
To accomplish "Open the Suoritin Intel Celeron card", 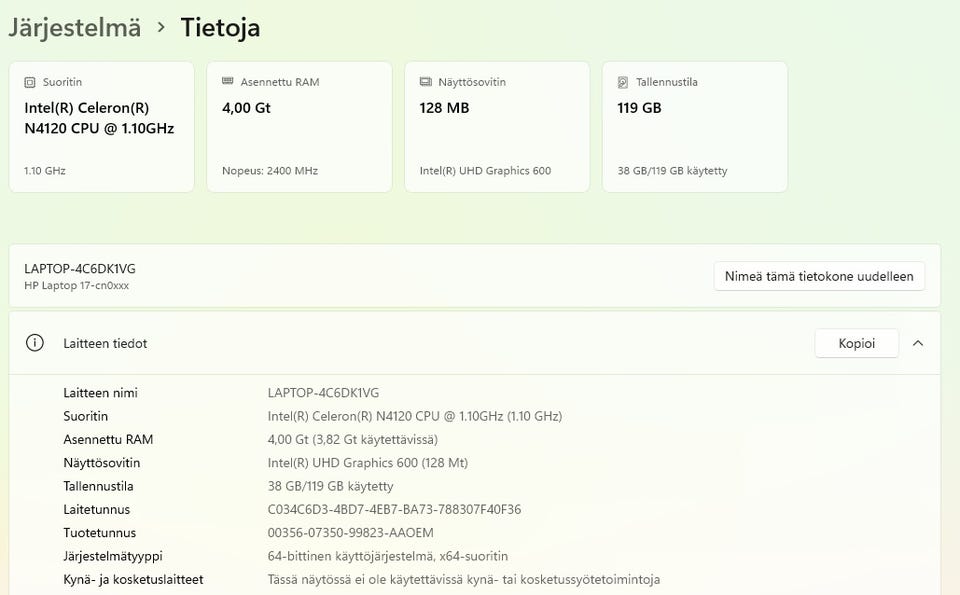I will pyautogui.click(x=102, y=127).
